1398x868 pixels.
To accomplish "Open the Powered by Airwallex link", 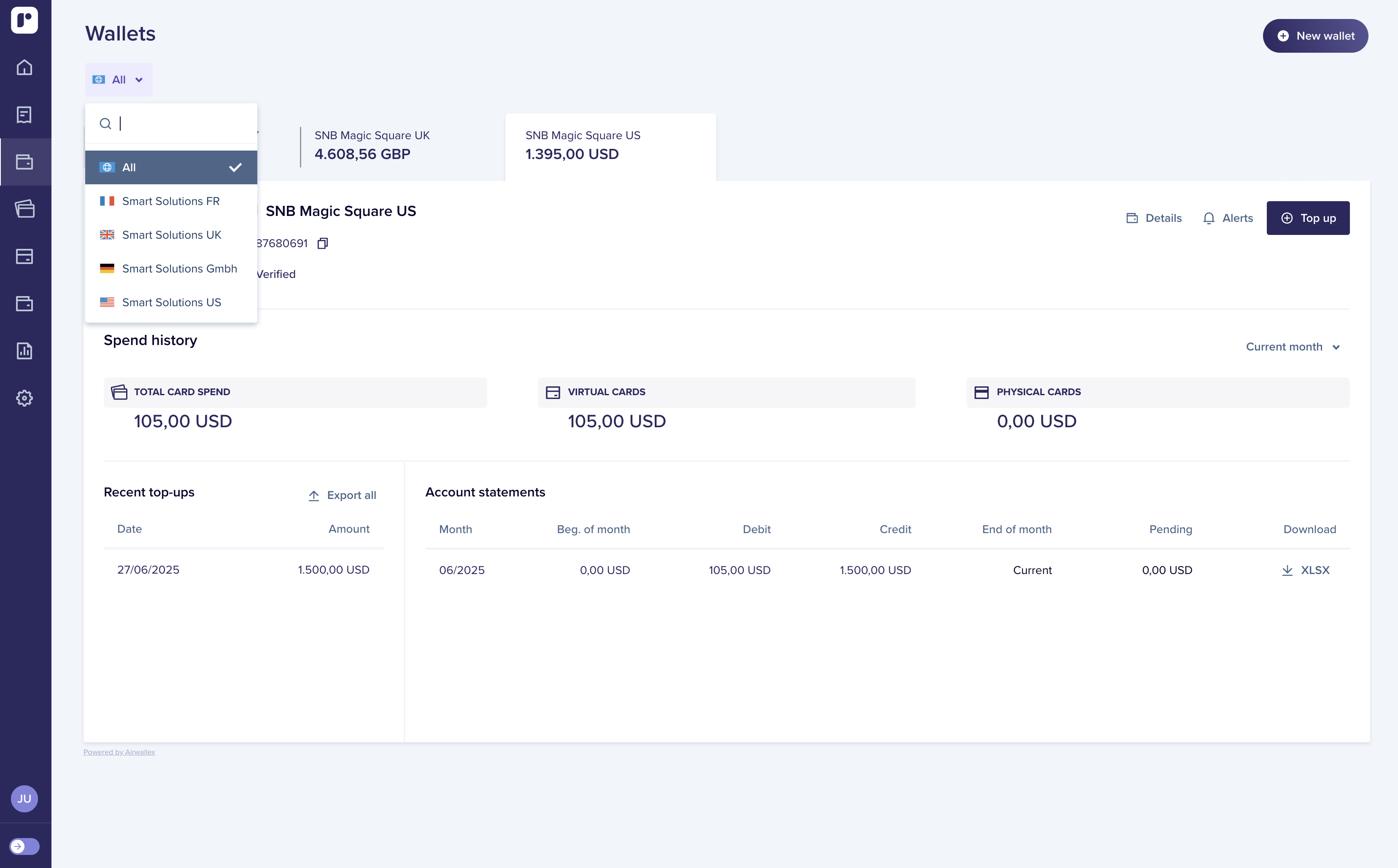I will click(119, 752).
